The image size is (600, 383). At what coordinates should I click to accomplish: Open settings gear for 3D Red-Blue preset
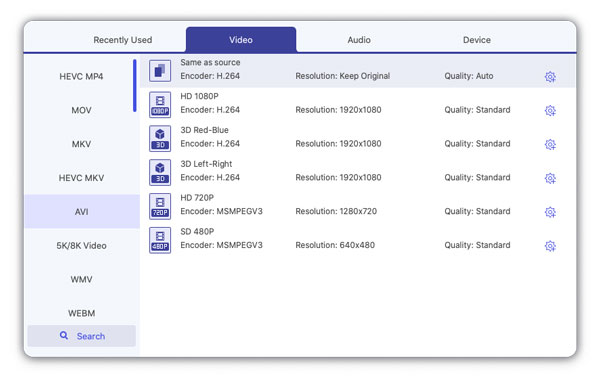(550, 144)
